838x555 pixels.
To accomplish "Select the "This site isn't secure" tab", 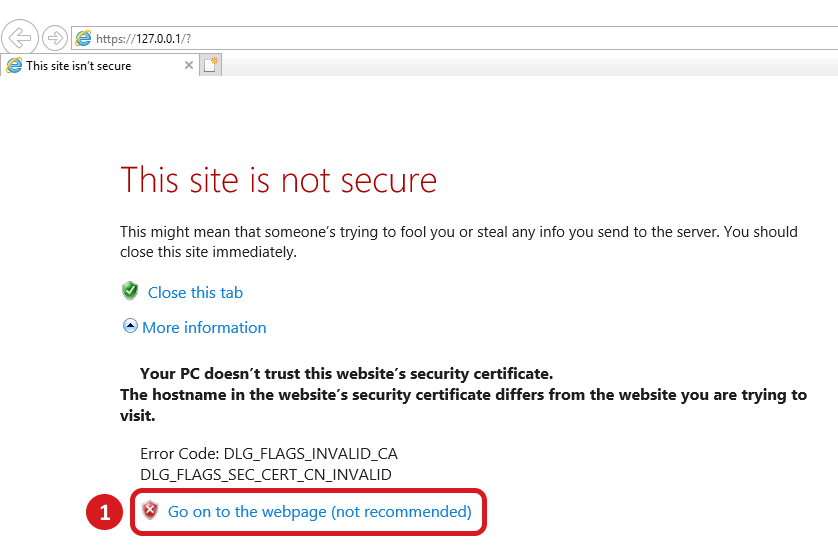I will tap(79, 66).
